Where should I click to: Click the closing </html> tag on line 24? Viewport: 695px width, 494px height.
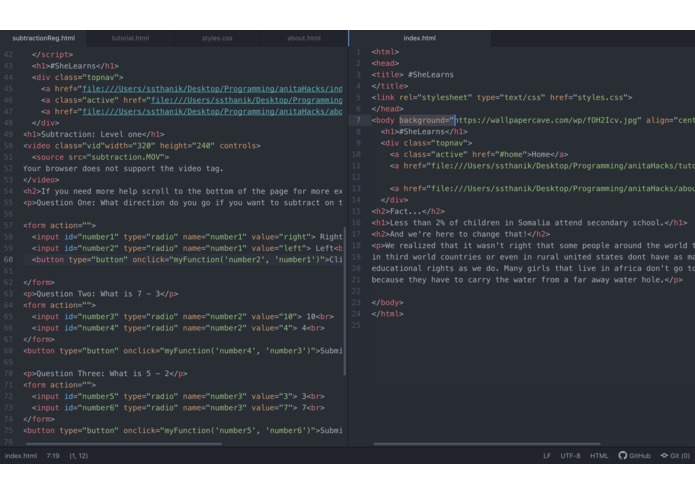(x=387, y=314)
